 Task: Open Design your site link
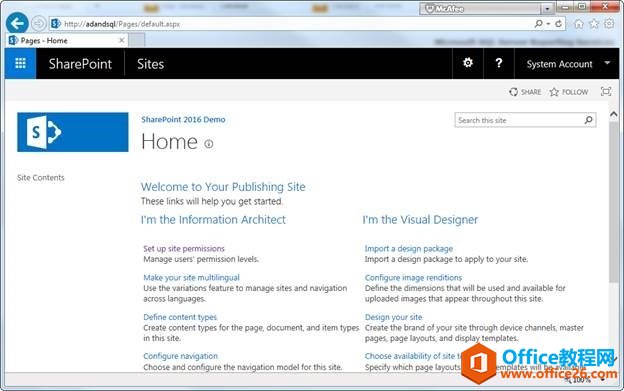[393, 317]
